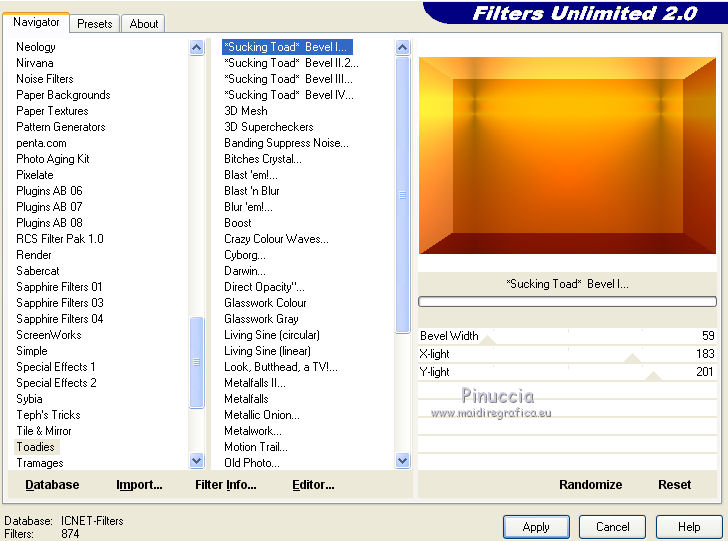Select the Noise Filters category
Image resolution: width=728 pixels, height=541 pixels.
pyautogui.click(x=45, y=79)
